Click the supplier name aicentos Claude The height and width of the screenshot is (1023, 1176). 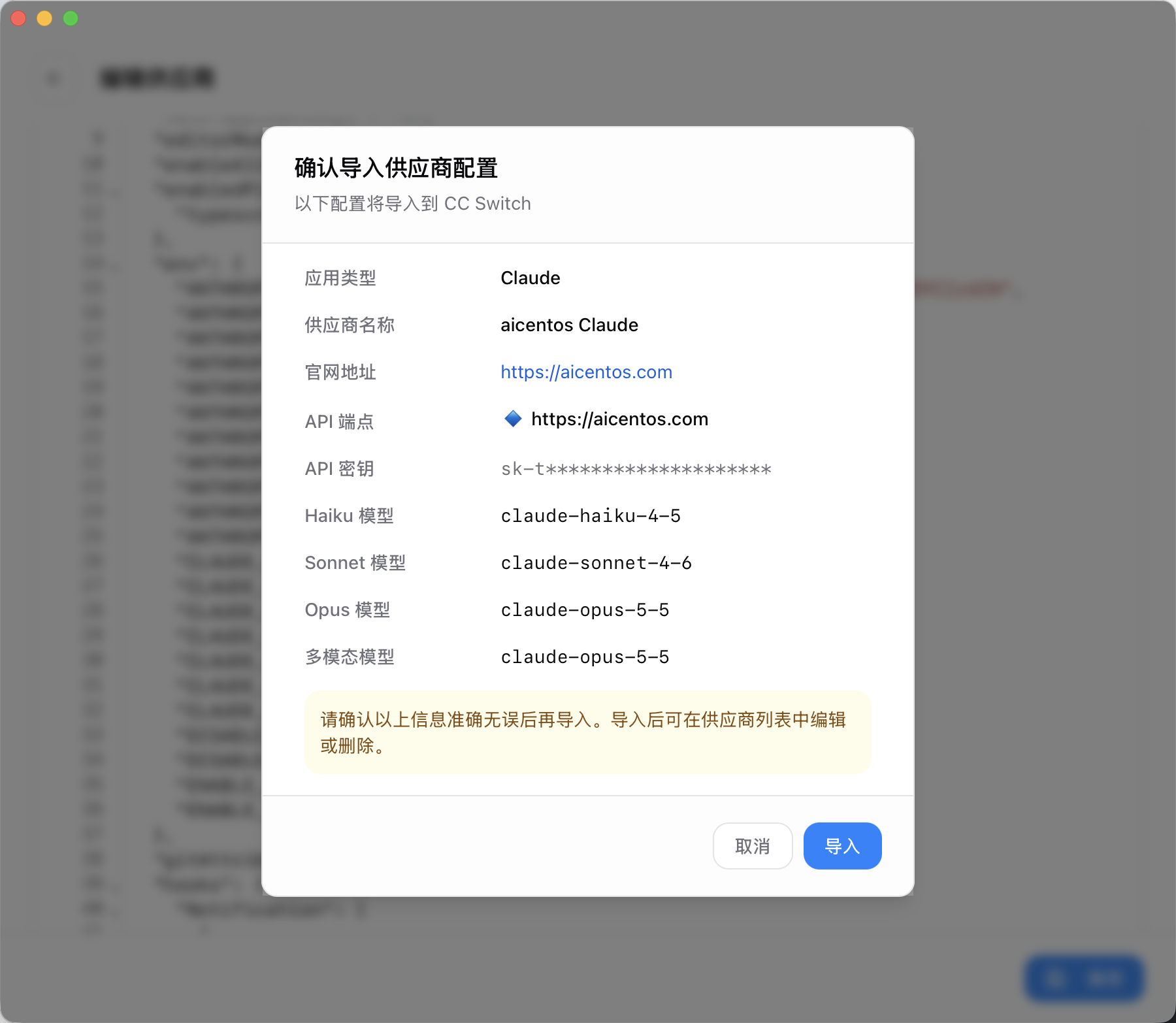point(569,325)
